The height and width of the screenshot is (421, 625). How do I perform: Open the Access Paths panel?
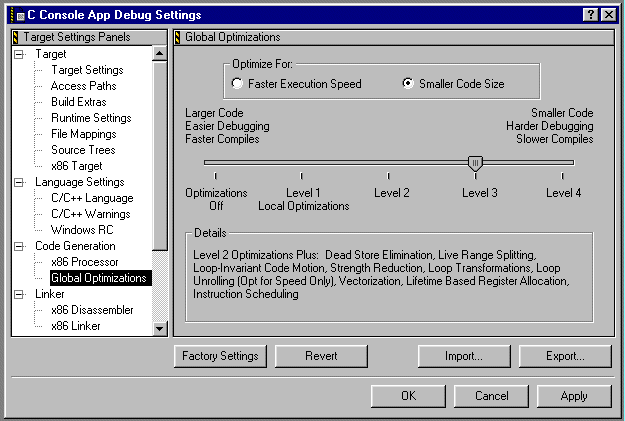point(84,86)
